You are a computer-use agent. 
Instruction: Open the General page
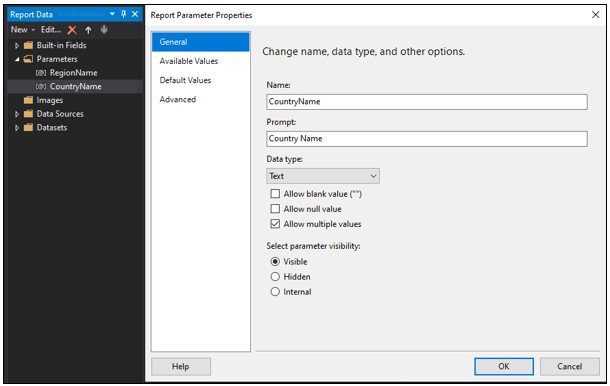(201, 42)
